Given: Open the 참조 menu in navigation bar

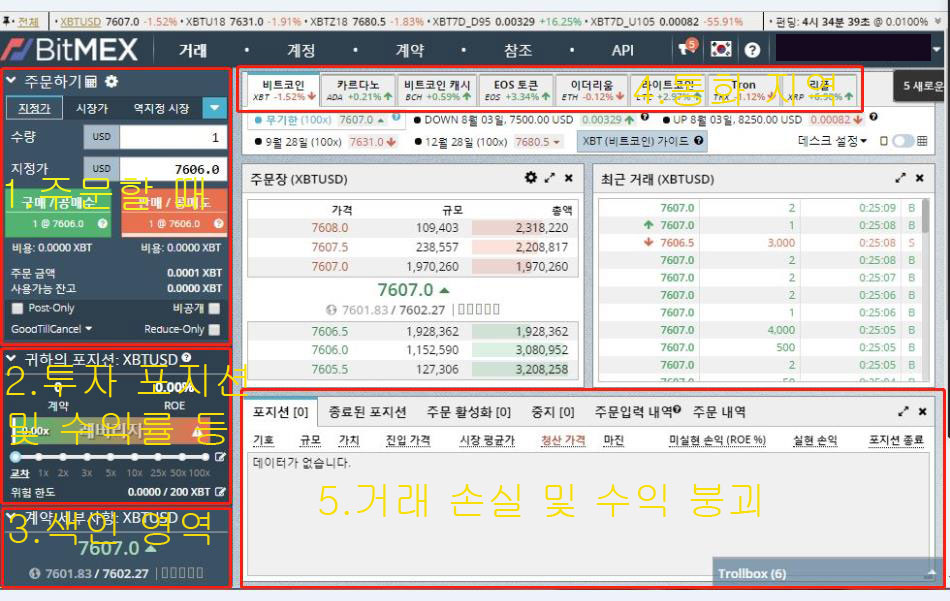Looking at the screenshot, I should pyautogui.click(x=518, y=50).
